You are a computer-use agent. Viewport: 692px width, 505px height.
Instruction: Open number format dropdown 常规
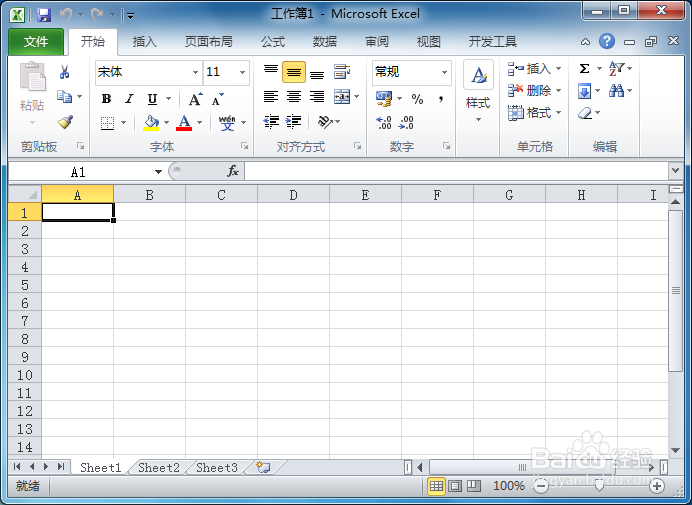point(444,72)
